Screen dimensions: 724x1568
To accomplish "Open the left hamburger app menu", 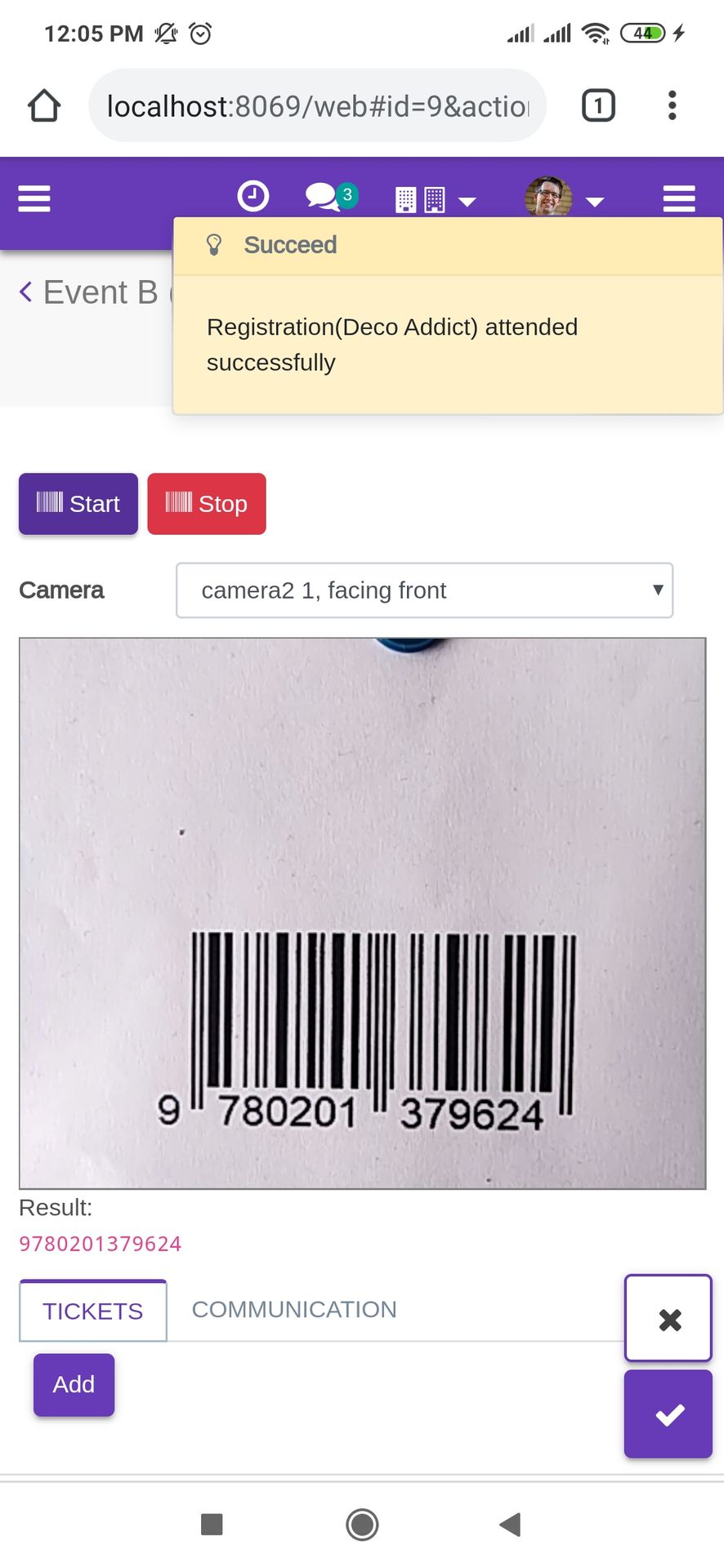I will 34,198.
